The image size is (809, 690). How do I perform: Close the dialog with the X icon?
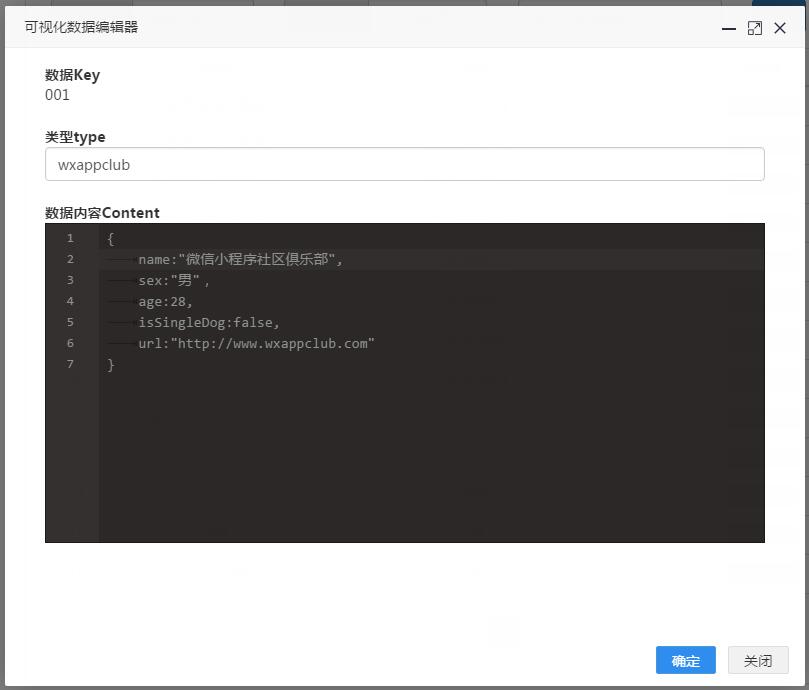click(x=780, y=28)
